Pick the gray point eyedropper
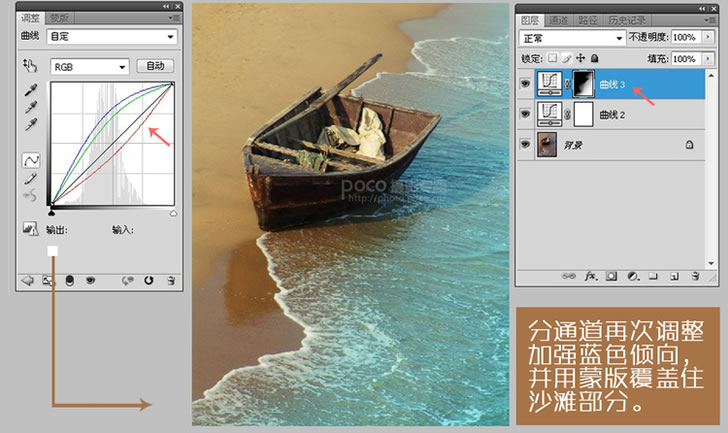Screen dimensions: 728x433 (x=31, y=107)
